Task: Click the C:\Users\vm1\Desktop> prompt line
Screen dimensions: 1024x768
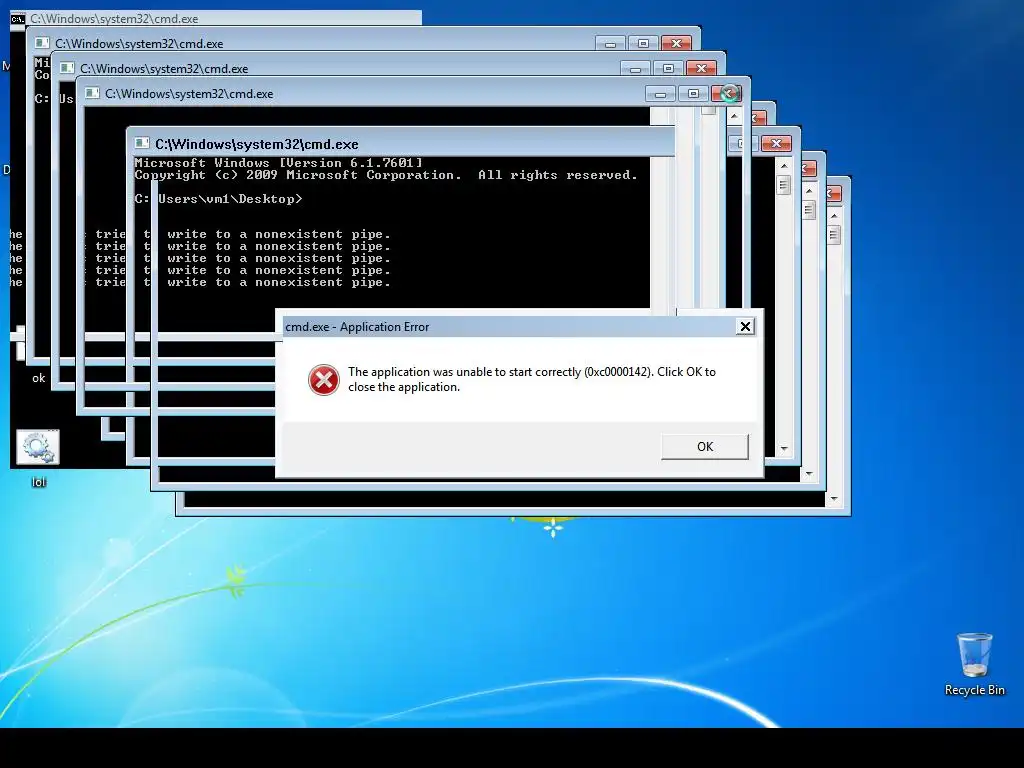Action: [219, 199]
